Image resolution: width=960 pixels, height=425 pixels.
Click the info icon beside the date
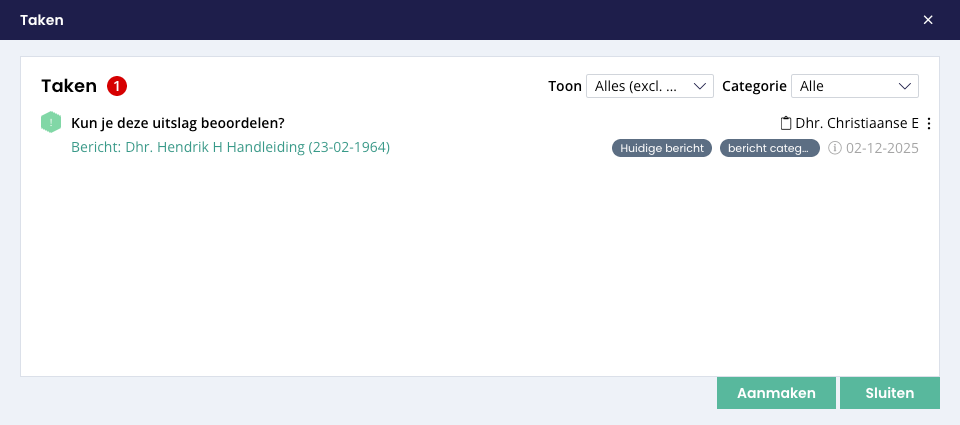tap(835, 148)
